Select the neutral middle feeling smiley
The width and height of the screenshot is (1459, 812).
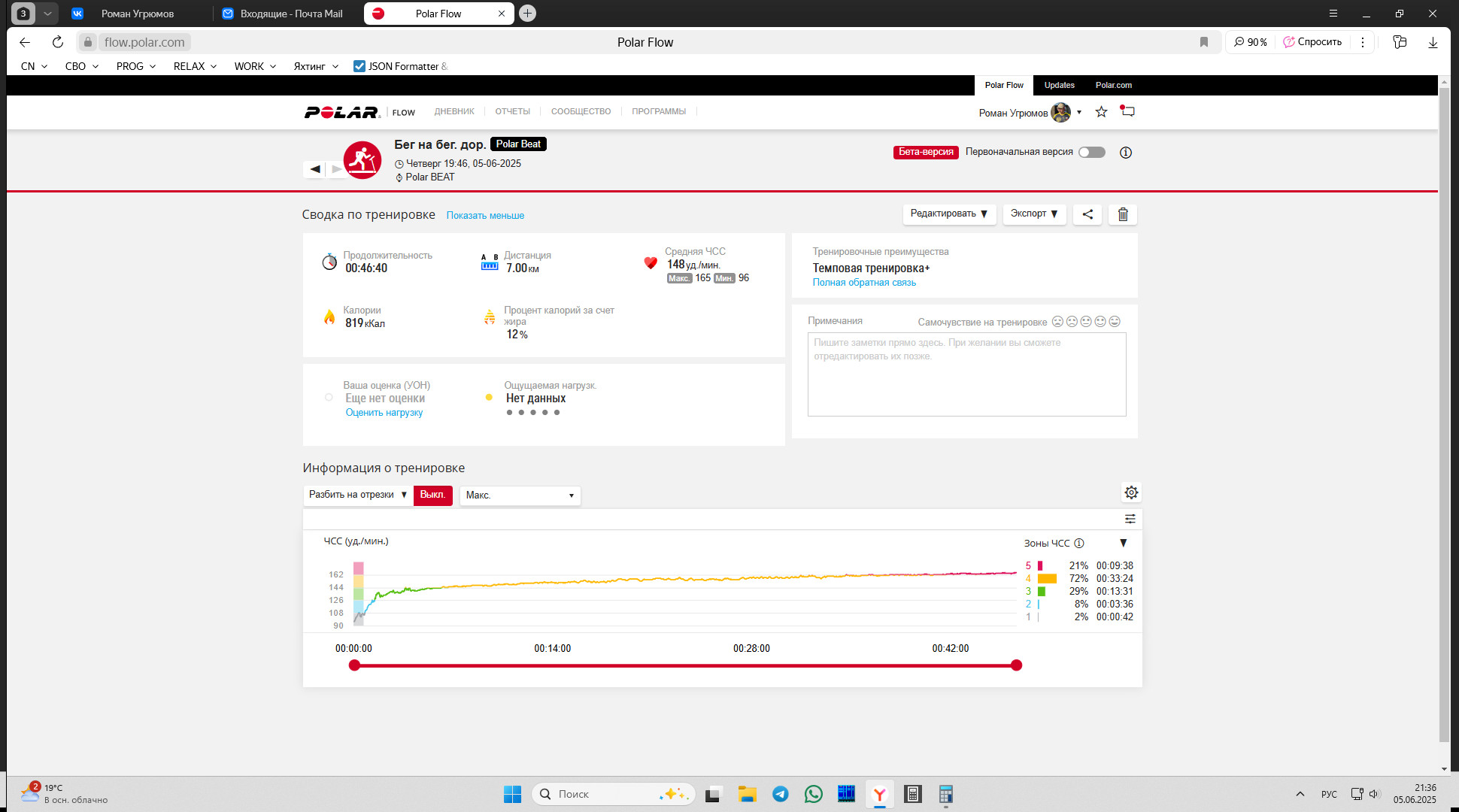(1086, 322)
